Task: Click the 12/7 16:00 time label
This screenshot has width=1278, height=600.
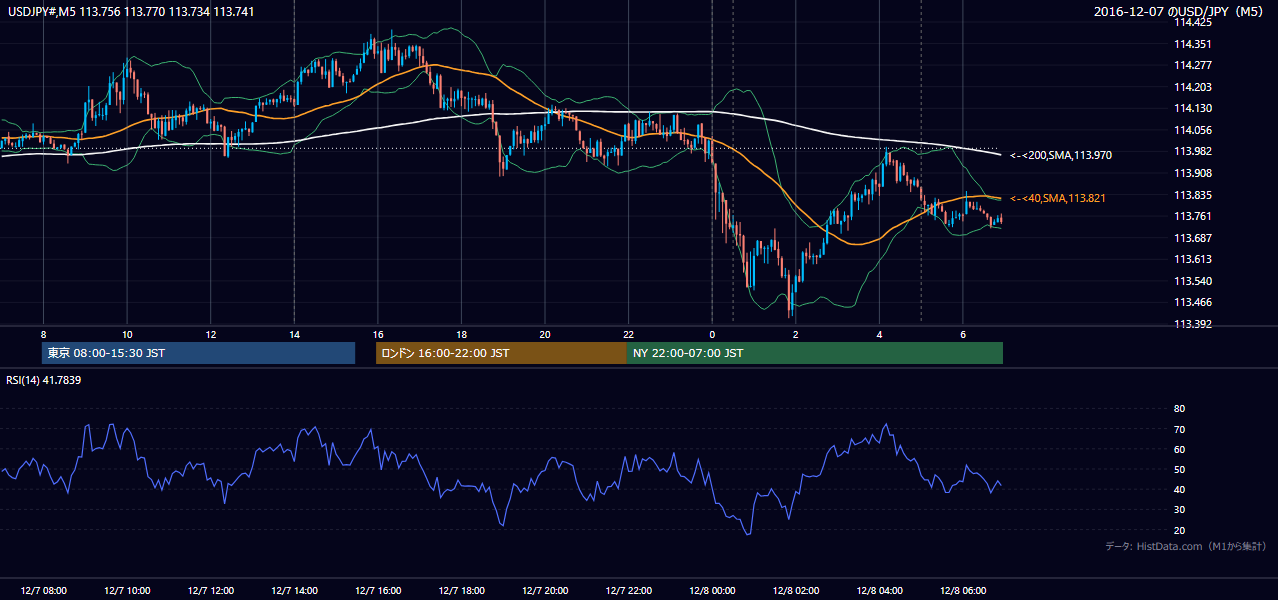Action: 377,591
